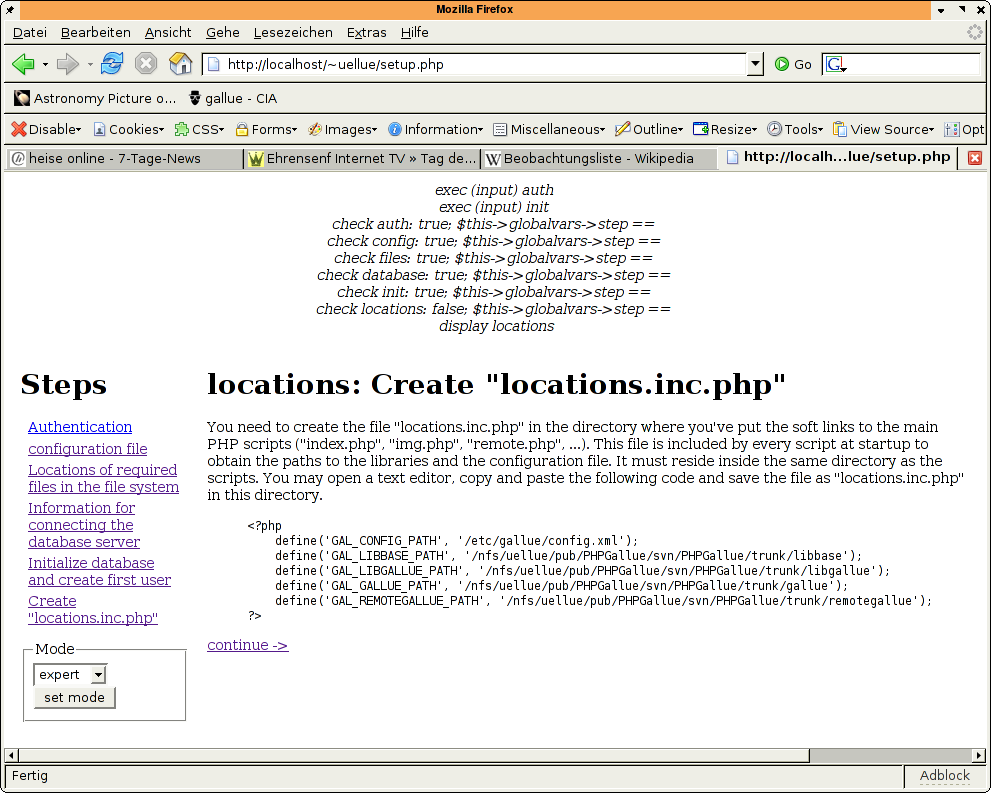The height and width of the screenshot is (793, 991).
Task: Click the Reload page icon
Action: pyautogui.click(x=112, y=64)
